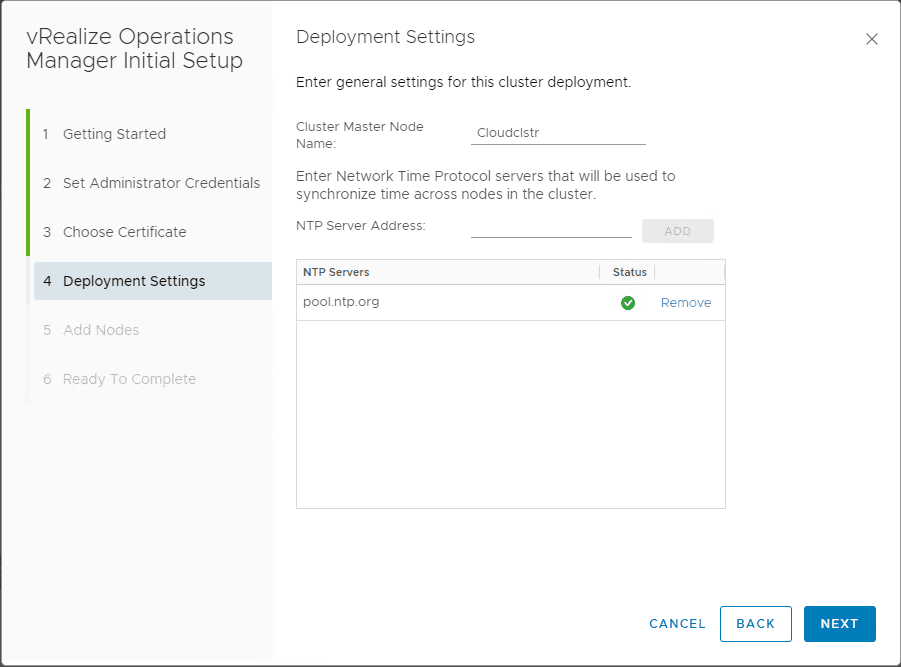Click the Status column header

coord(629,272)
